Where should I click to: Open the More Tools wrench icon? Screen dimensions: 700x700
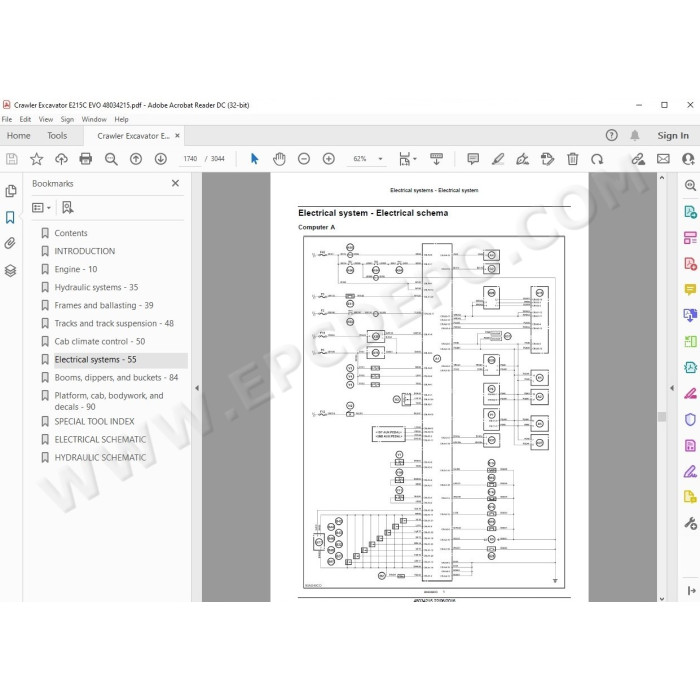click(690, 523)
